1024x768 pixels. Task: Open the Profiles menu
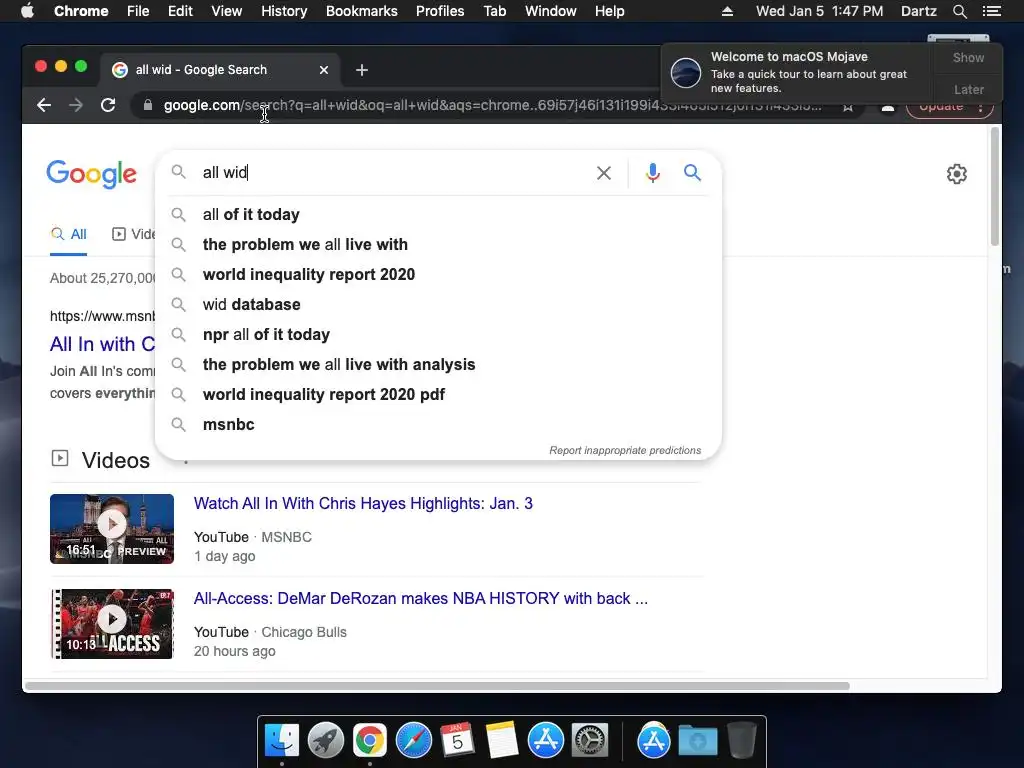440,11
